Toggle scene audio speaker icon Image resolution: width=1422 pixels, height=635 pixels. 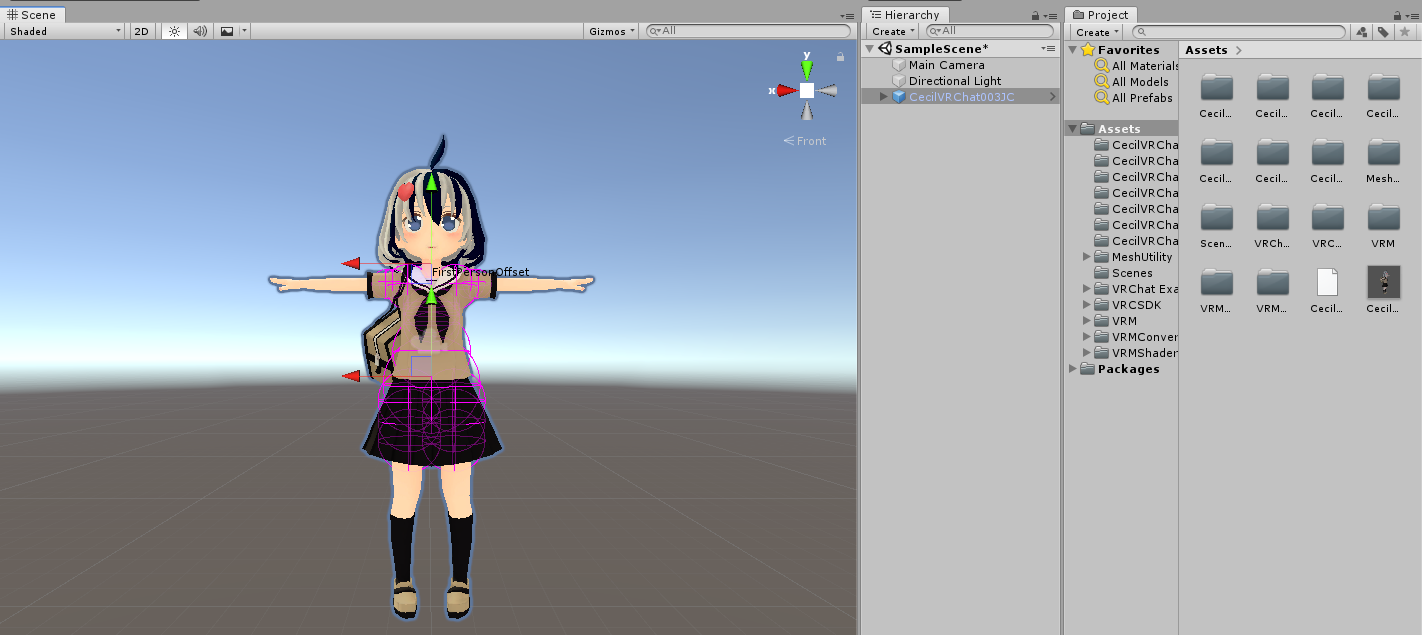(200, 31)
